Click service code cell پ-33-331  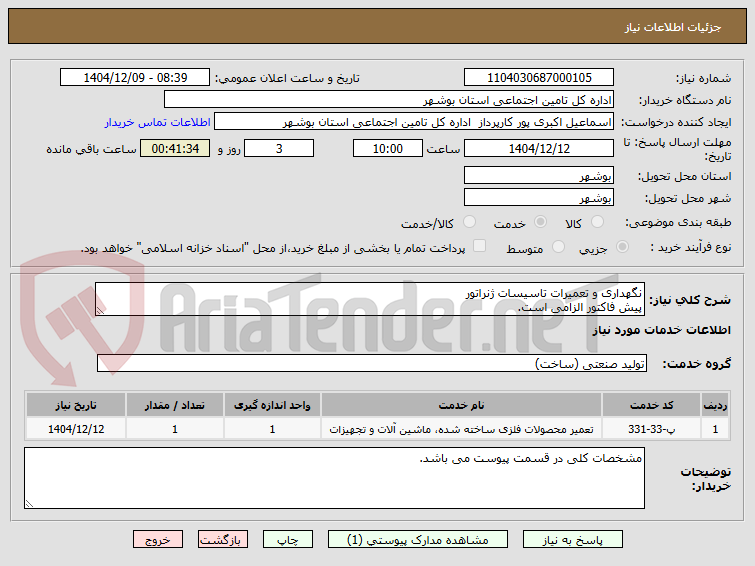click(651, 429)
